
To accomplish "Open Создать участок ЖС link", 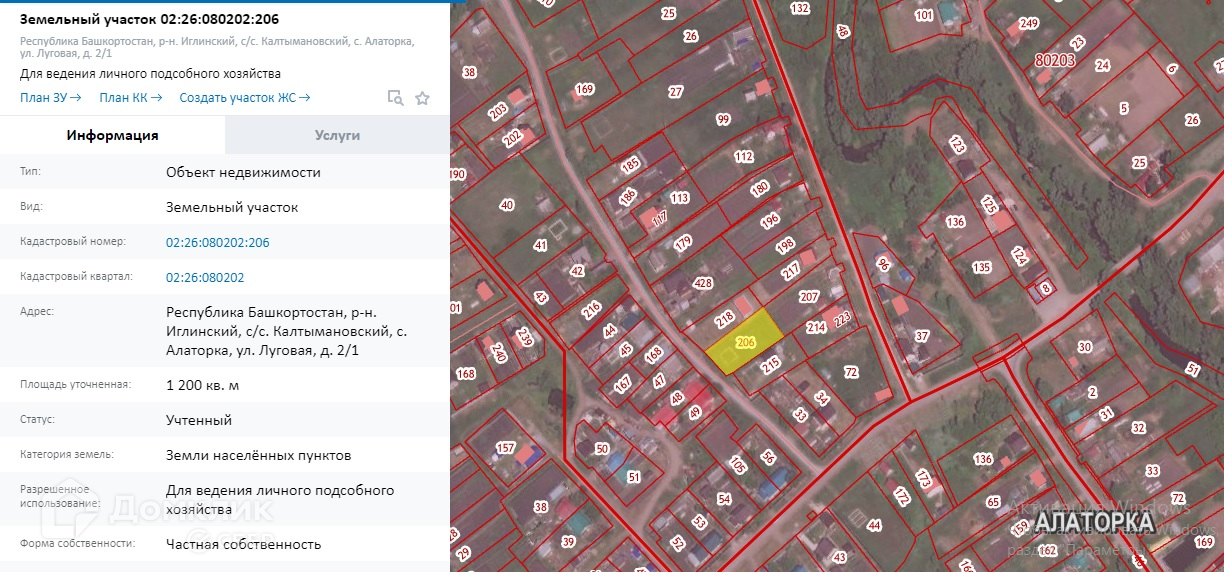I will click(x=245, y=98).
